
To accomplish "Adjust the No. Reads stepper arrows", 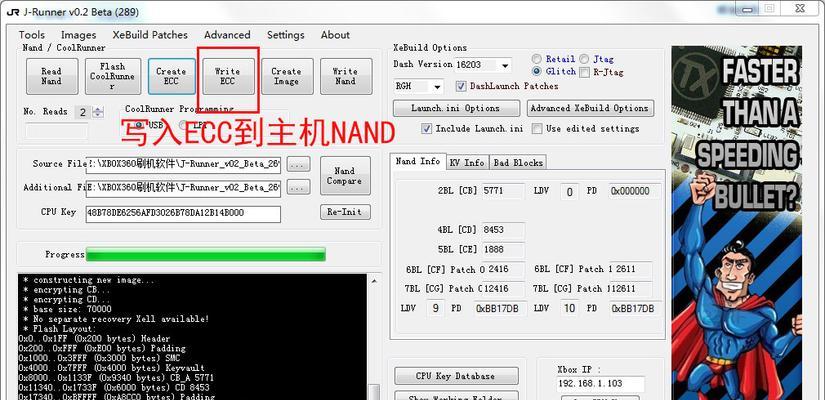I will click(x=98, y=112).
